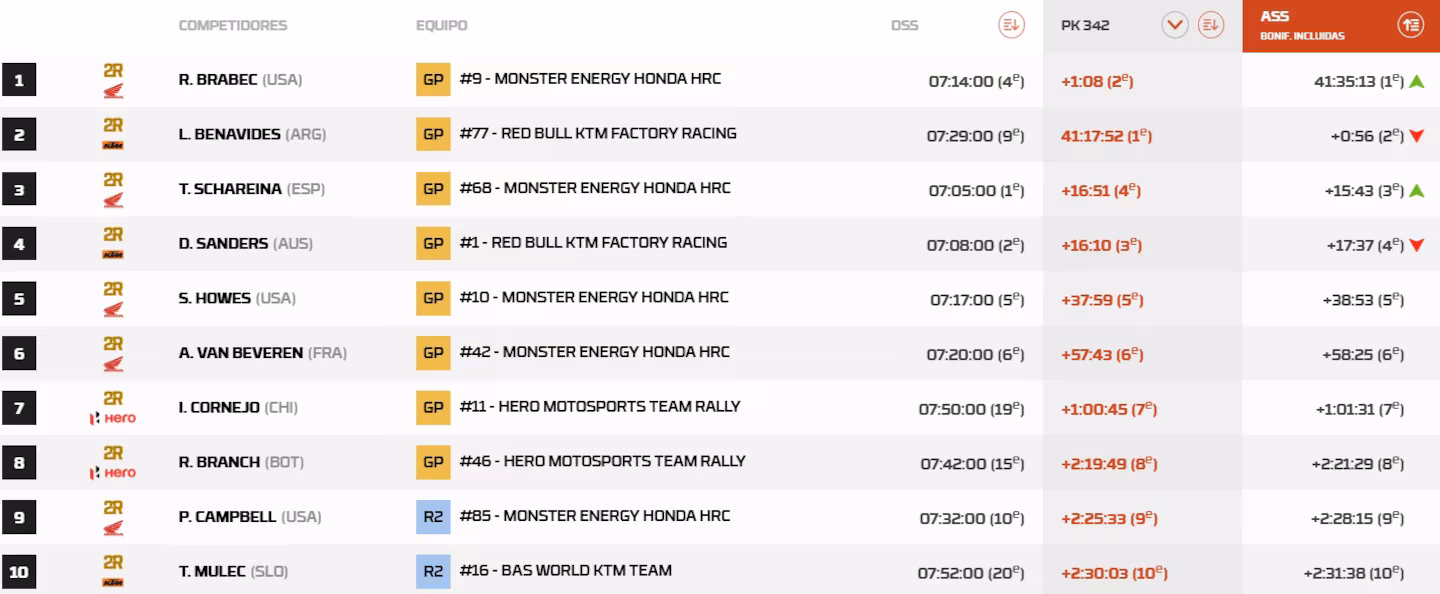Click the COMPETIDORES column header
Viewport: 1440px width, 594px height.
[x=232, y=26]
